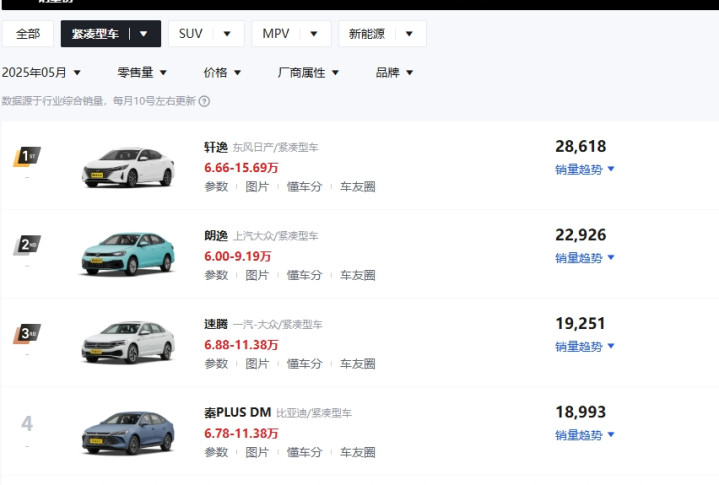Open the 零售量 filter dropdown

(142, 72)
